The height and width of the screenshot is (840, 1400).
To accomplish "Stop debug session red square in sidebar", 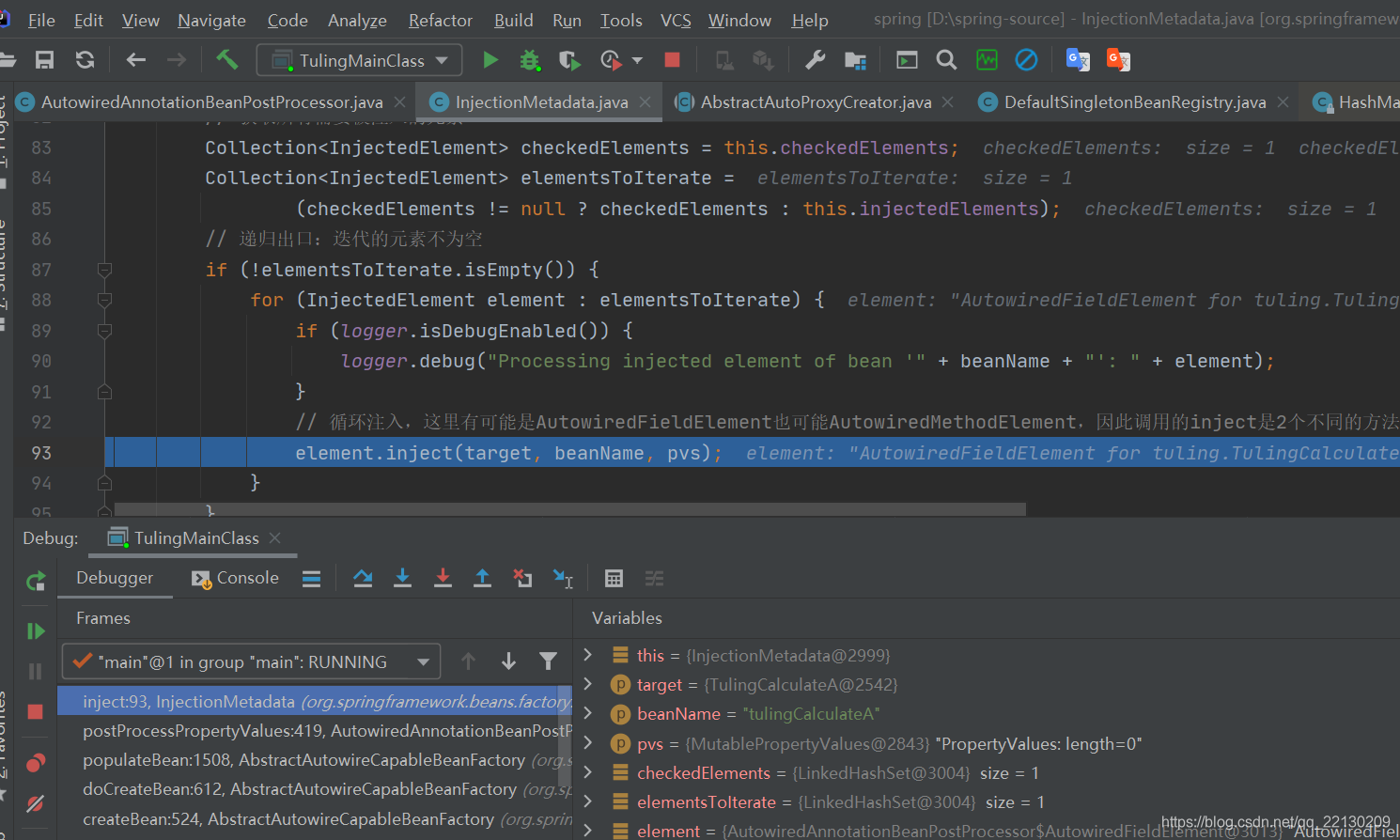I will 36,711.
